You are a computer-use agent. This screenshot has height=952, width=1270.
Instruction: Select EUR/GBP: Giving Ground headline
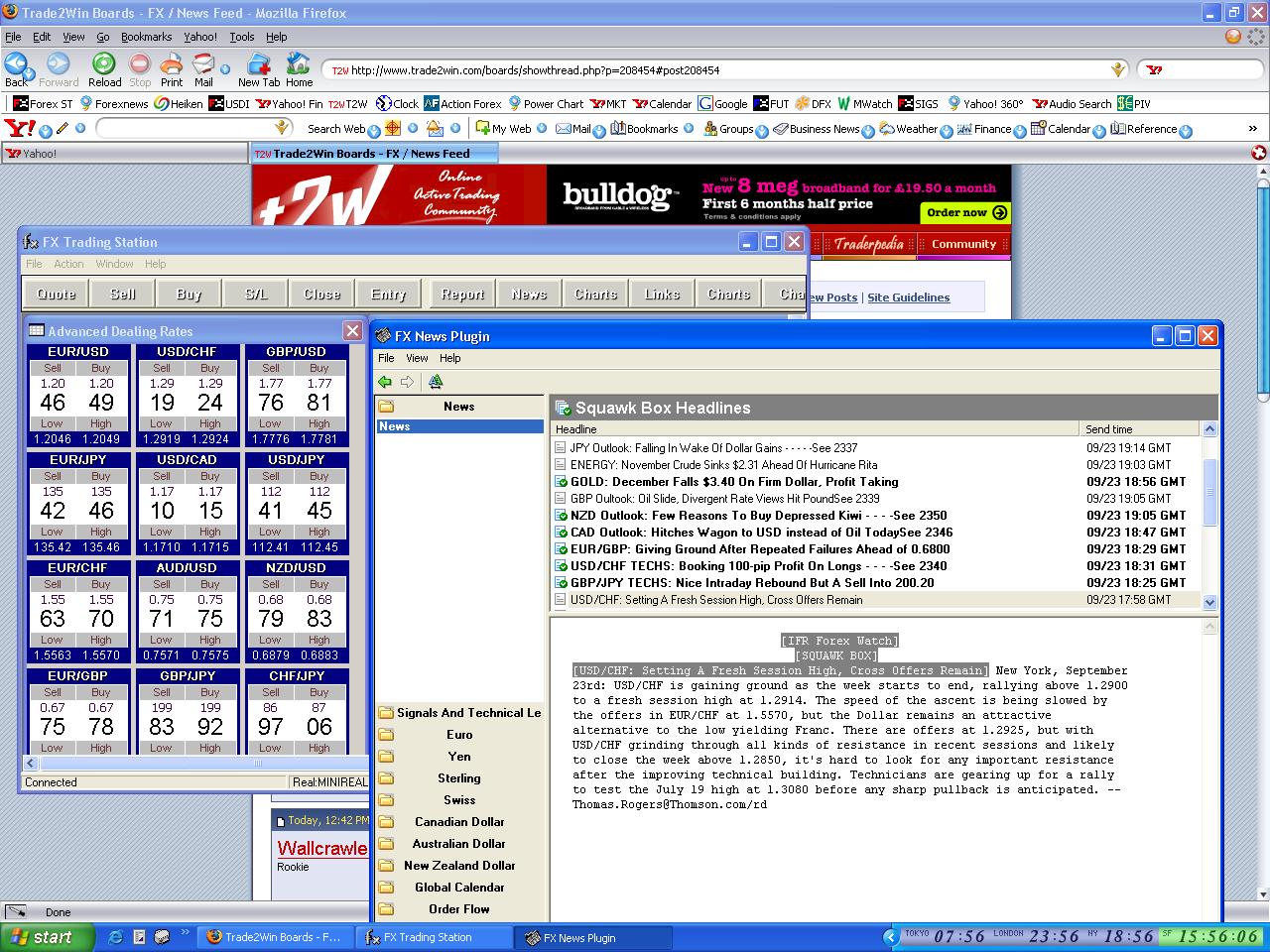coord(760,549)
